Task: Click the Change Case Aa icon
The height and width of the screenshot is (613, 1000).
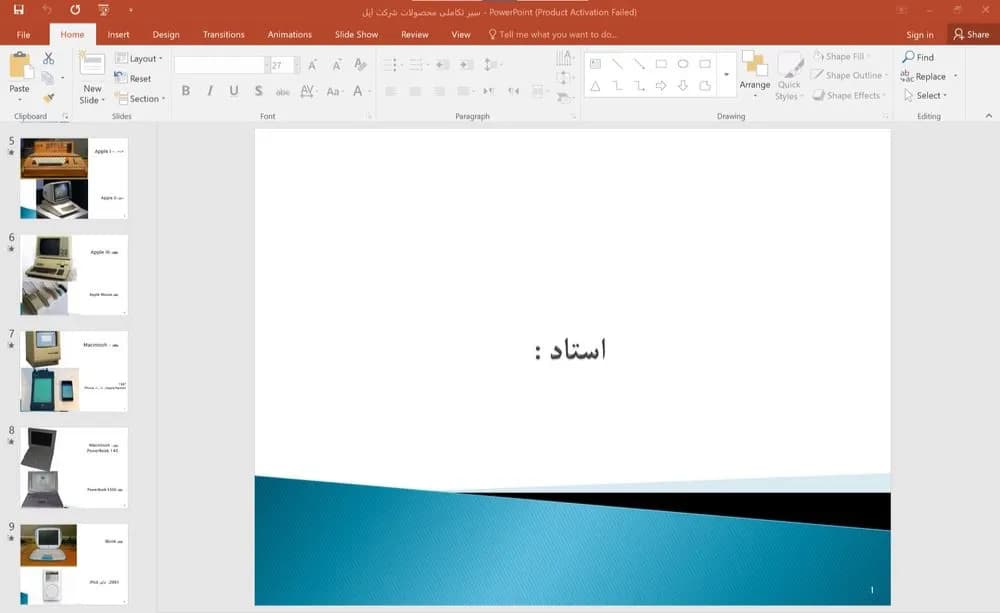Action: pos(334,91)
